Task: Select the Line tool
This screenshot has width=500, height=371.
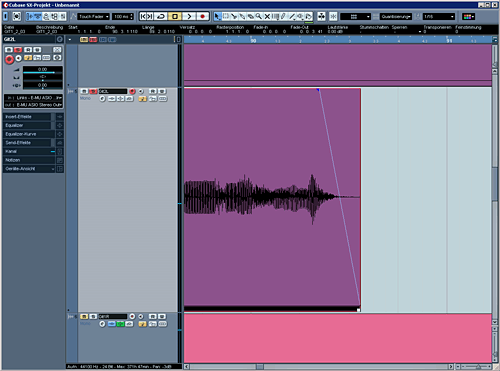Action: 292,16
